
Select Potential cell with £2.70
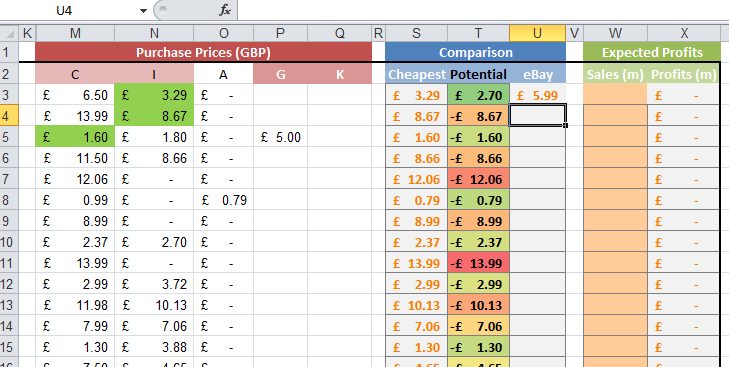tap(478, 95)
